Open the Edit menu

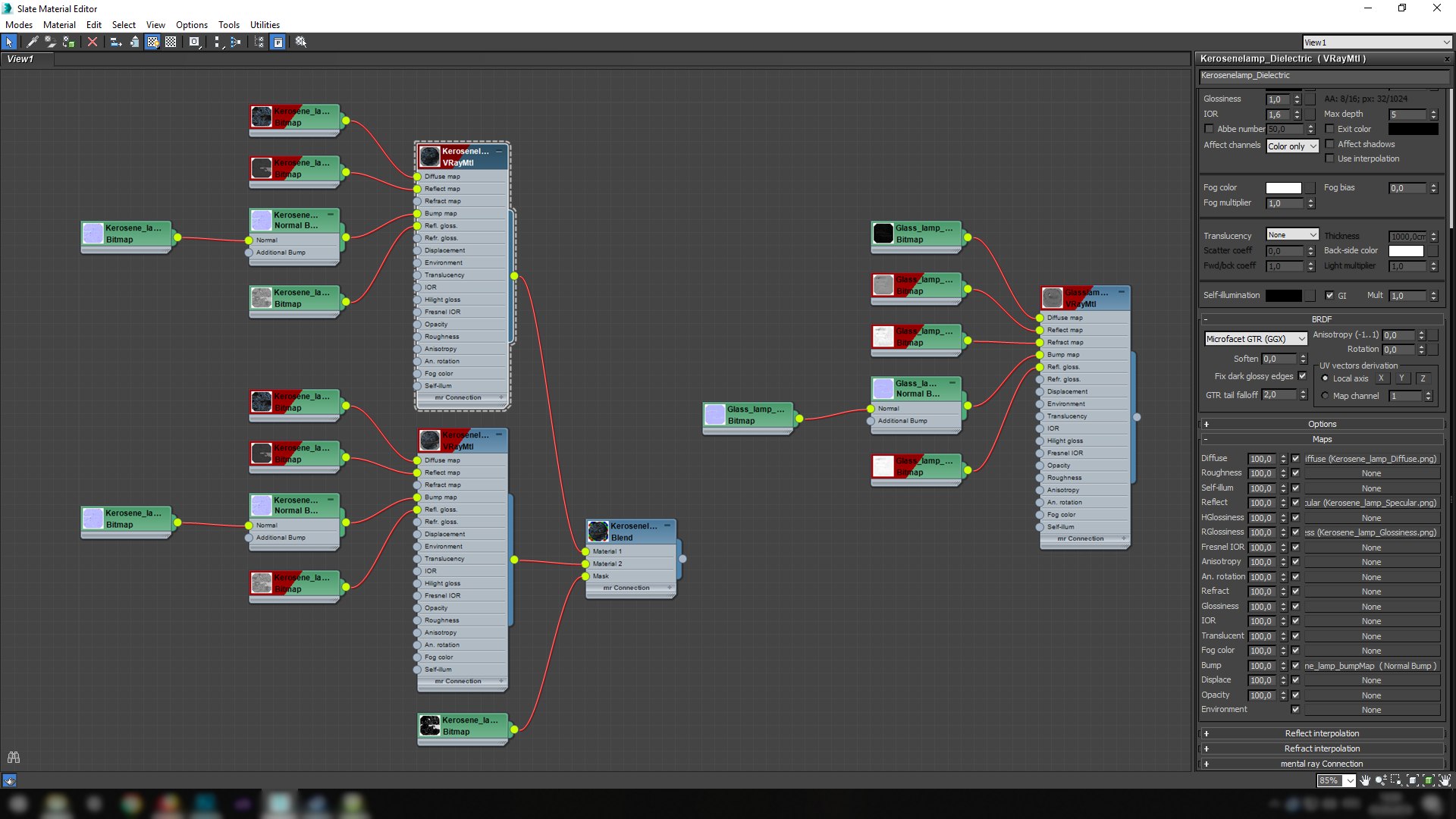(94, 25)
